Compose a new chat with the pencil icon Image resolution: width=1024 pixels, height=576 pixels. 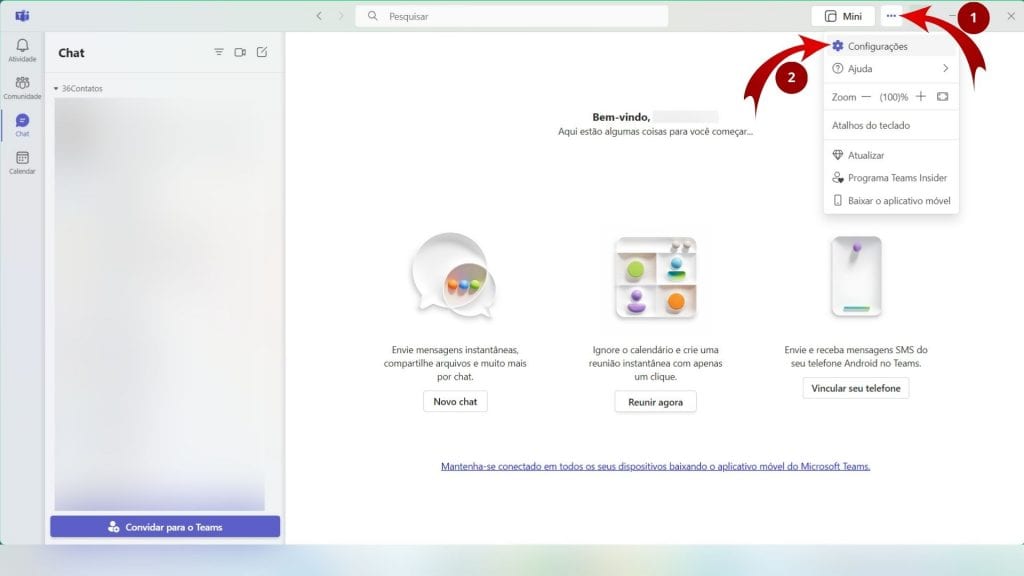[x=262, y=52]
